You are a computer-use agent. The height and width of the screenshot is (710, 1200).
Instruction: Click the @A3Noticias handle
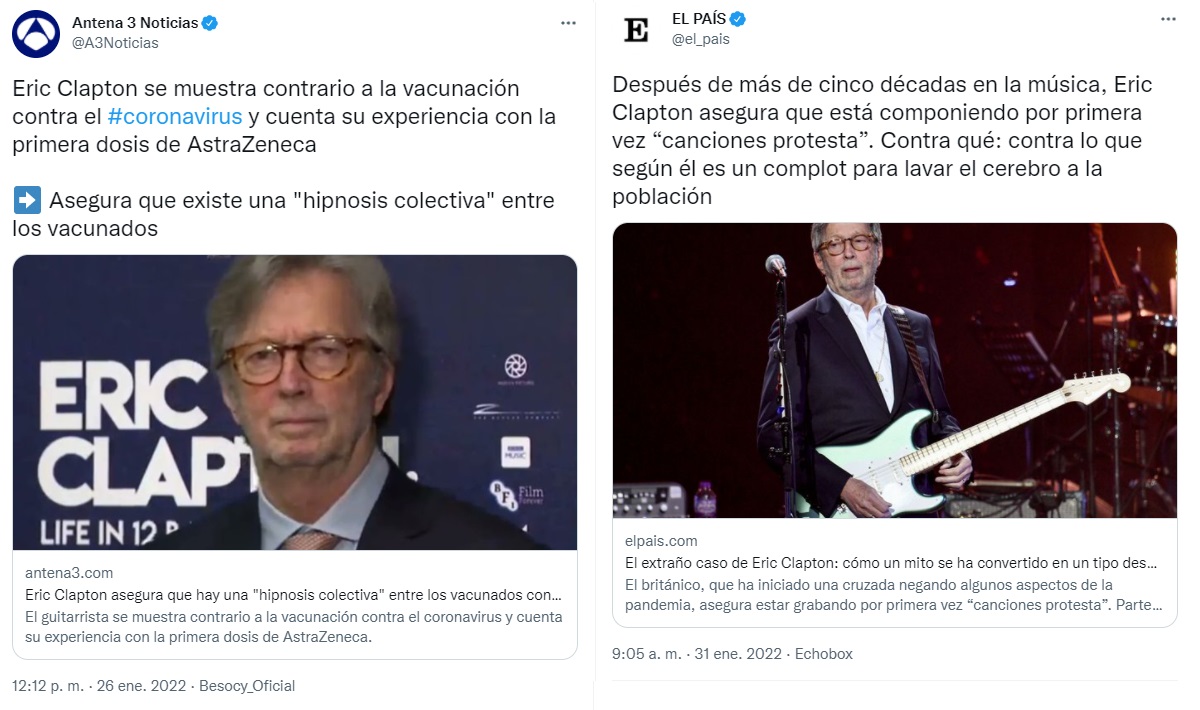pyautogui.click(x=115, y=43)
